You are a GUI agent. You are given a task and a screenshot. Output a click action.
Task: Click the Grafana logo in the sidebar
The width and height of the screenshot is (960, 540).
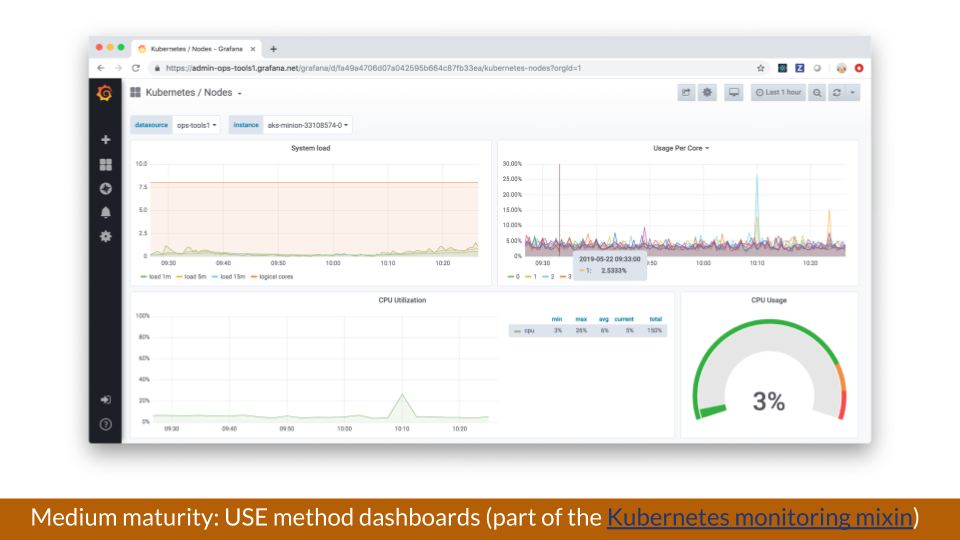[105, 93]
